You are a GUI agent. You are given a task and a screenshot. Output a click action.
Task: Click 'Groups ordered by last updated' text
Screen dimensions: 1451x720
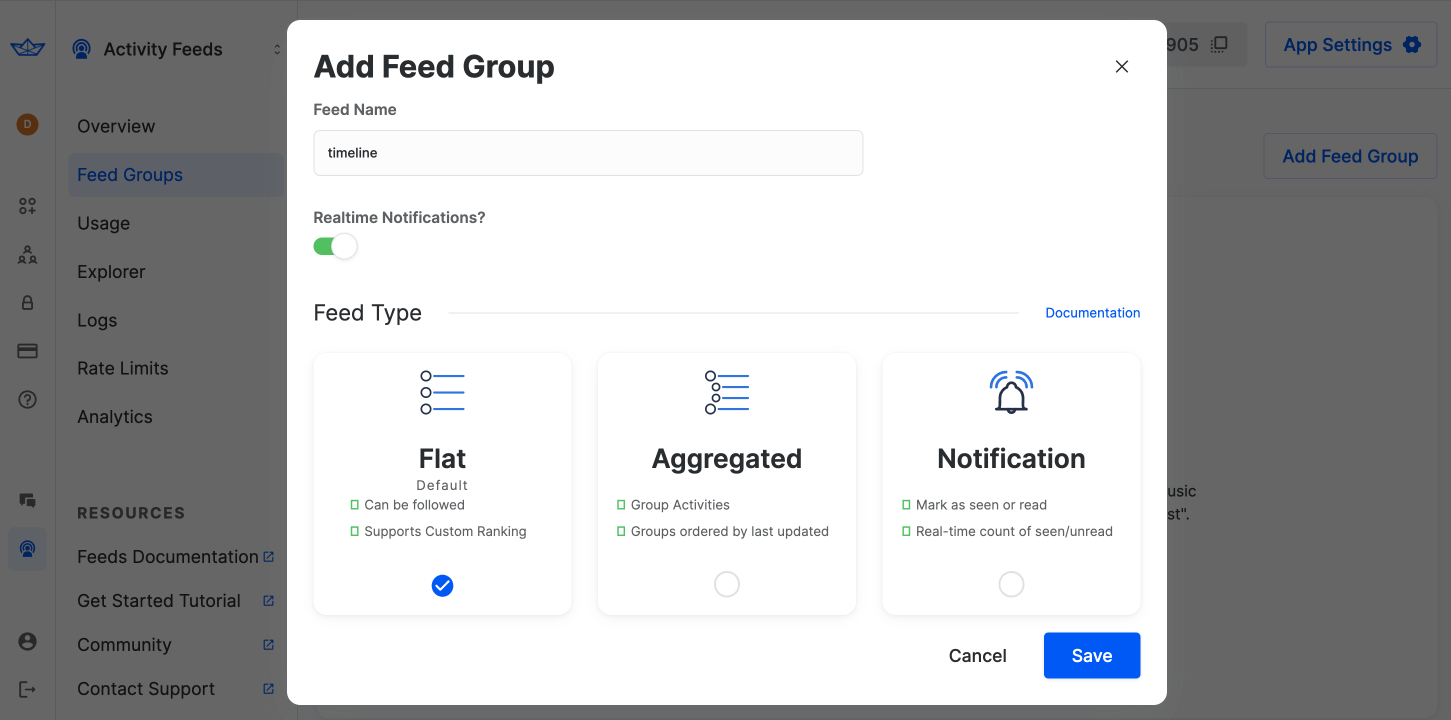(x=730, y=531)
